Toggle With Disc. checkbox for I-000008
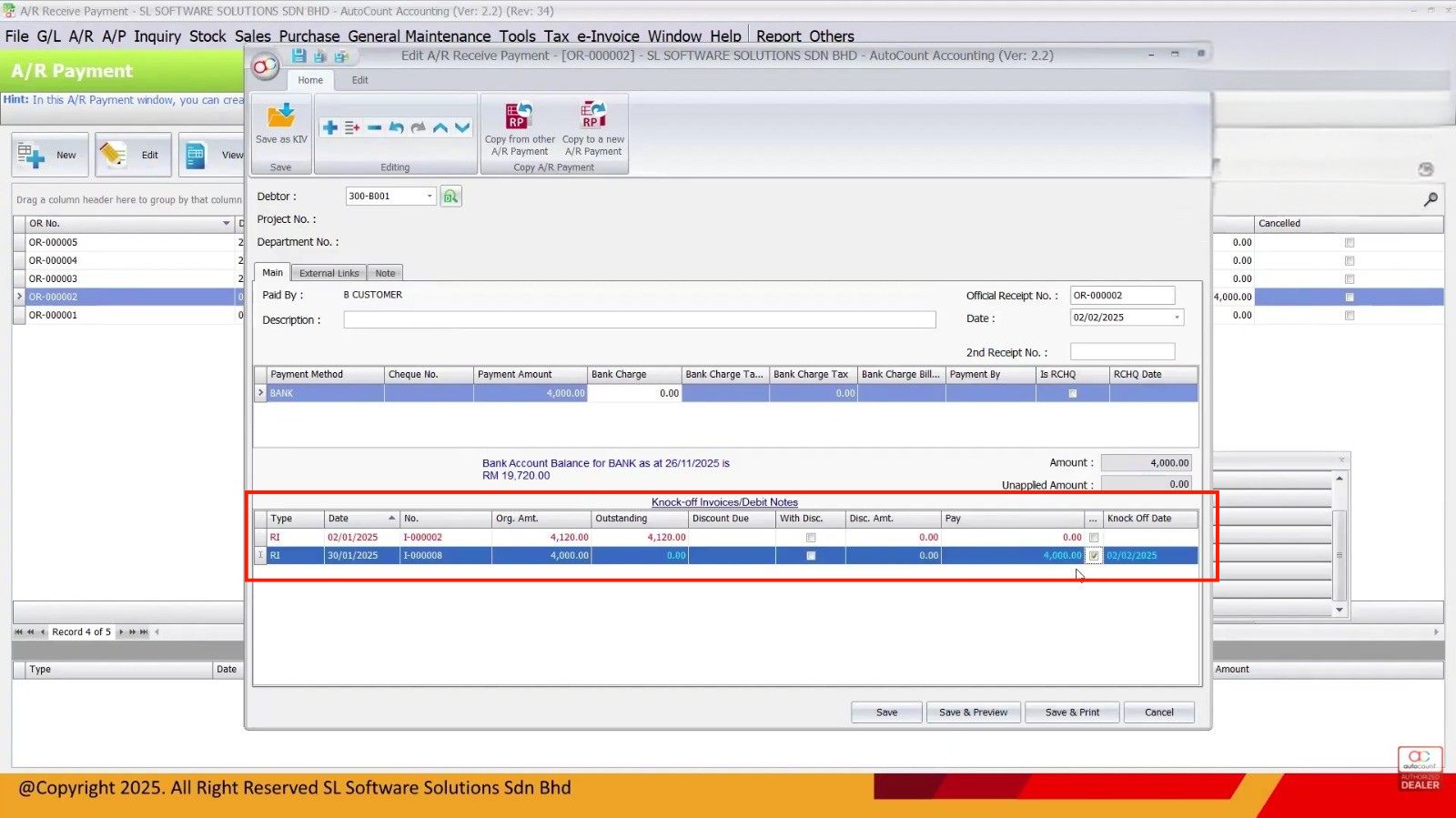Image resolution: width=1456 pixels, height=818 pixels. tap(811, 556)
